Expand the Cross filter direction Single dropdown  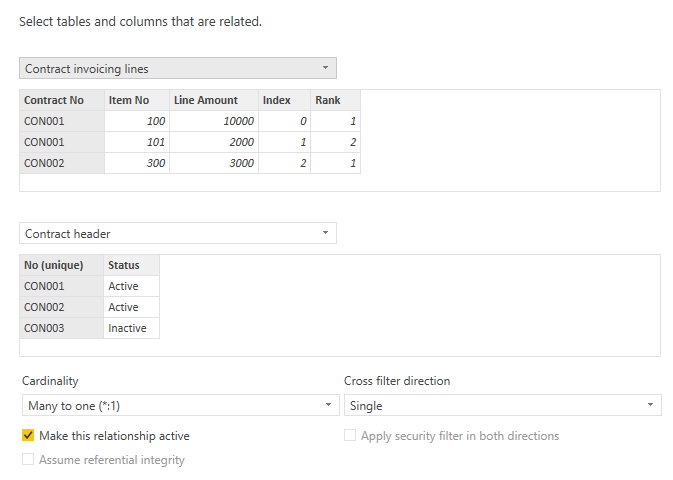pyautogui.click(x=503, y=405)
